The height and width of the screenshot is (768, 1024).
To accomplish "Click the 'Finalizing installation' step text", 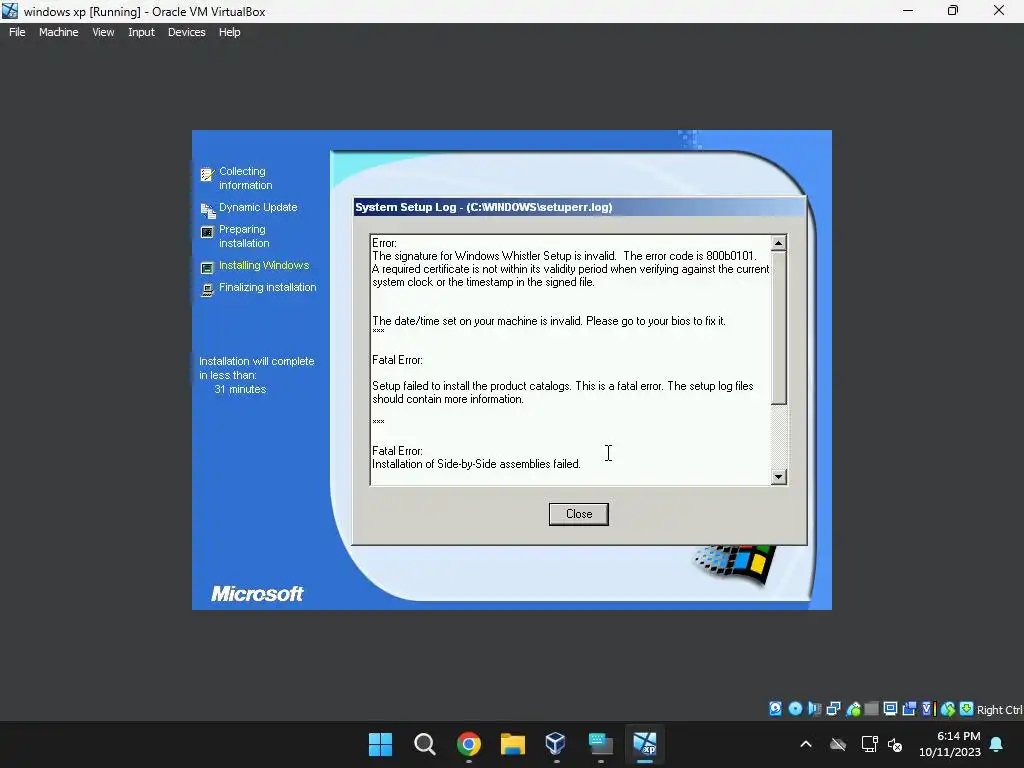I will [268, 287].
